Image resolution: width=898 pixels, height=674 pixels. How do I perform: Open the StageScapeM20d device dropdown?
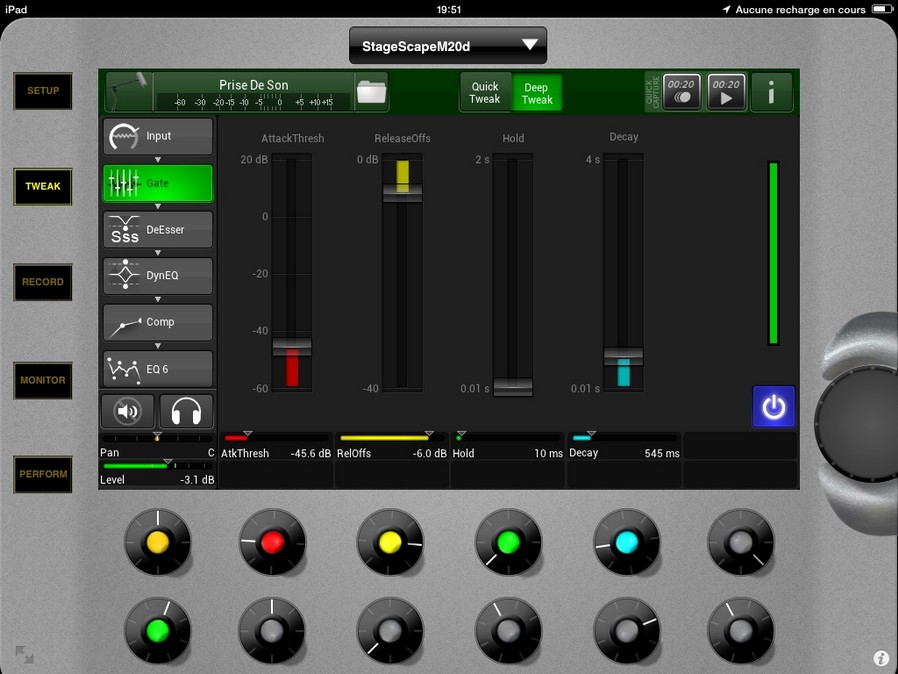click(x=448, y=46)
